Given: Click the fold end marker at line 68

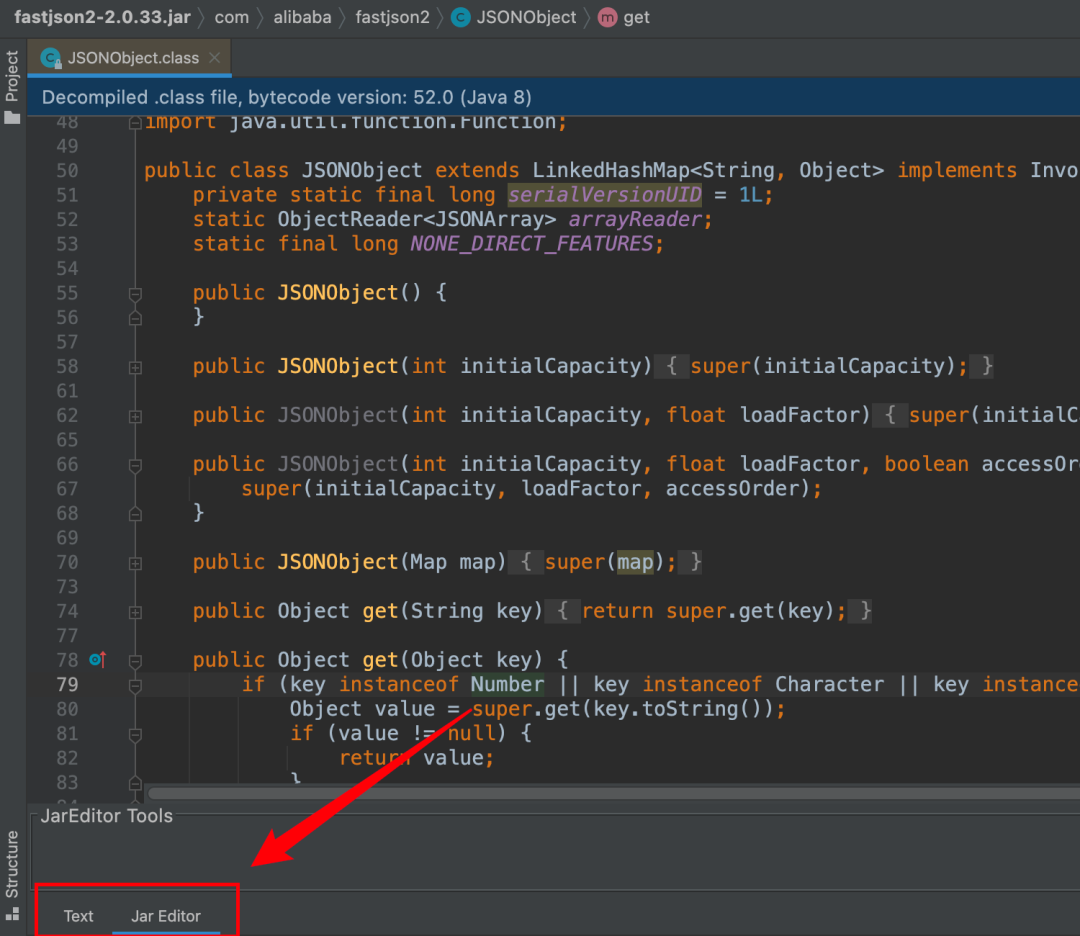Looking at the screenshot, I should click(136, 514).
